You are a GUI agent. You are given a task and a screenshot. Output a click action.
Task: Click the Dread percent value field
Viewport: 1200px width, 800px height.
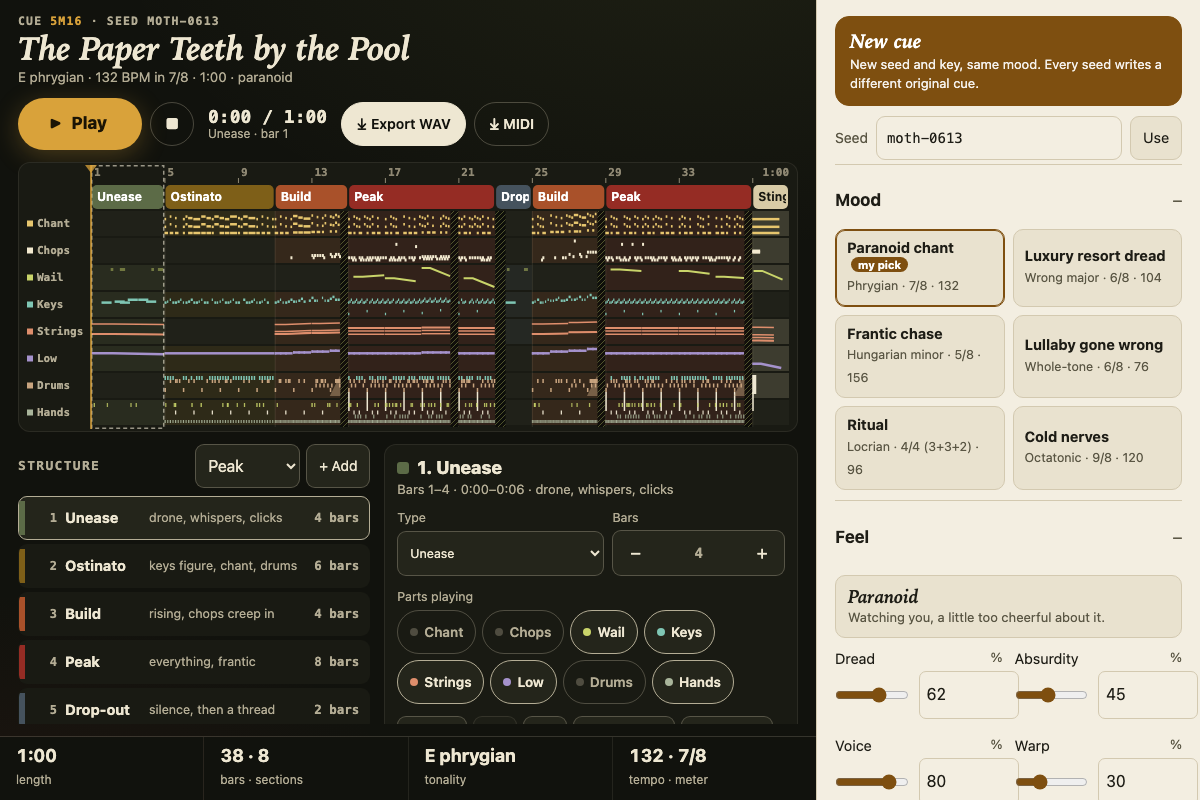[x=968, y=695]
